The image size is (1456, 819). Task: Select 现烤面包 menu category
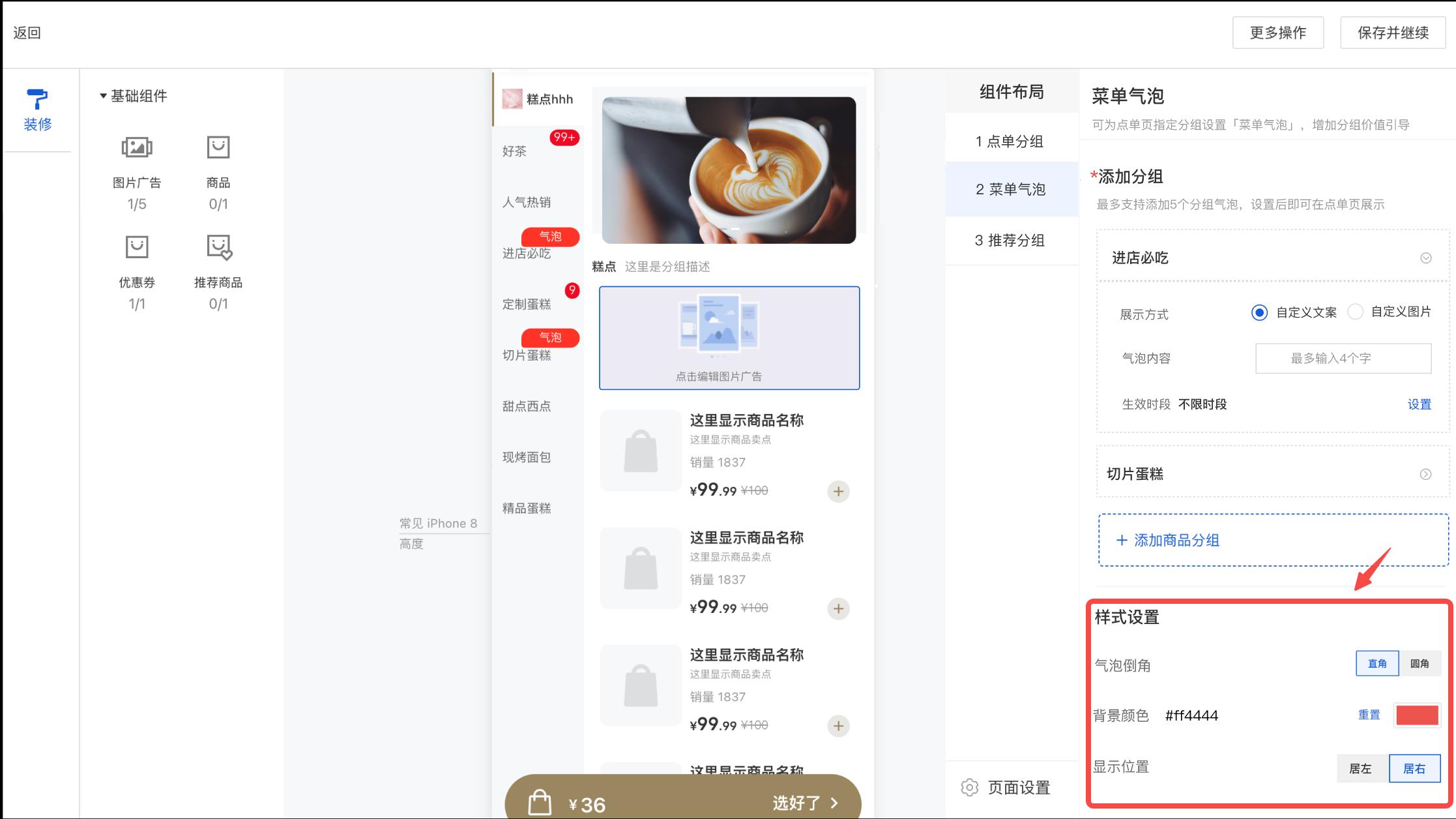click(x=527, y=456)
